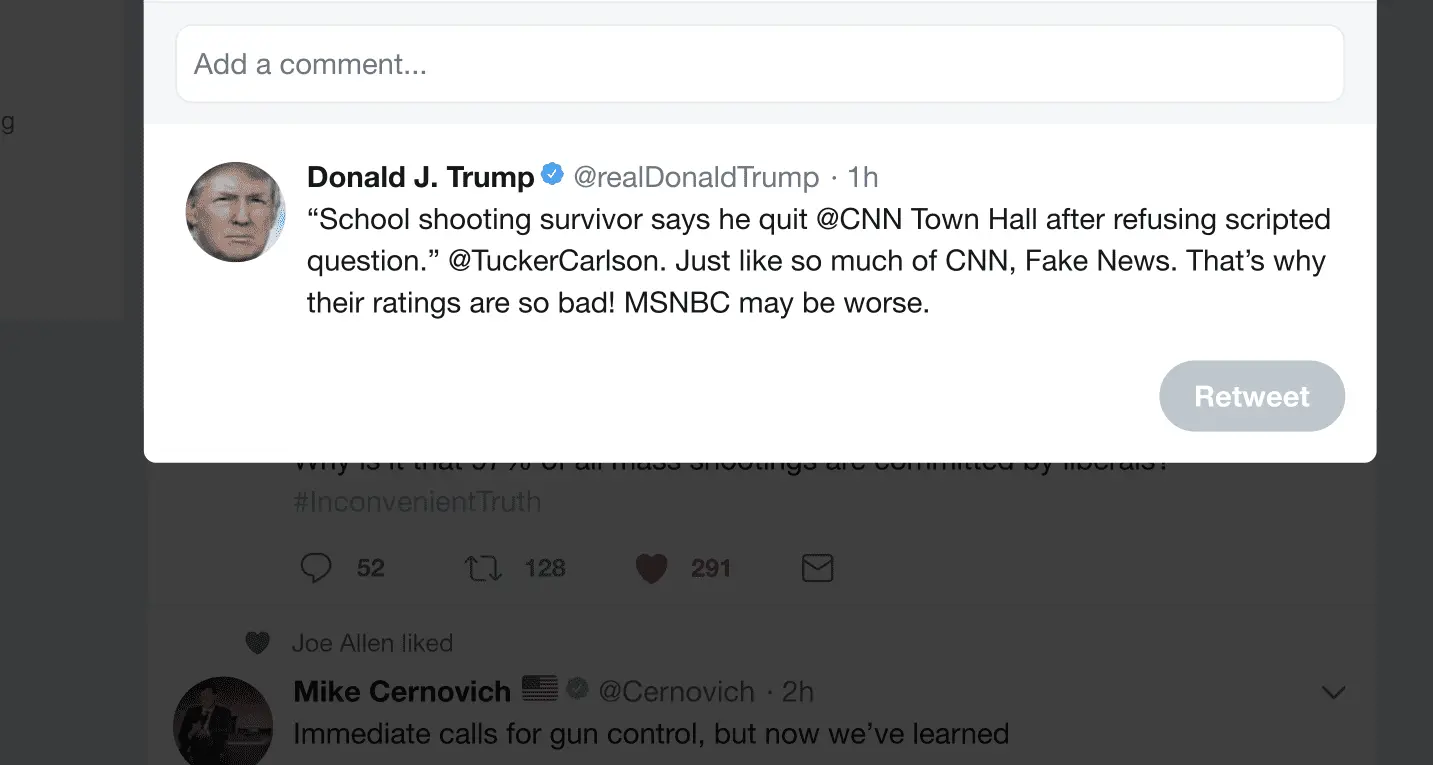Open the Joe Allen profile link

click(330, 643)
